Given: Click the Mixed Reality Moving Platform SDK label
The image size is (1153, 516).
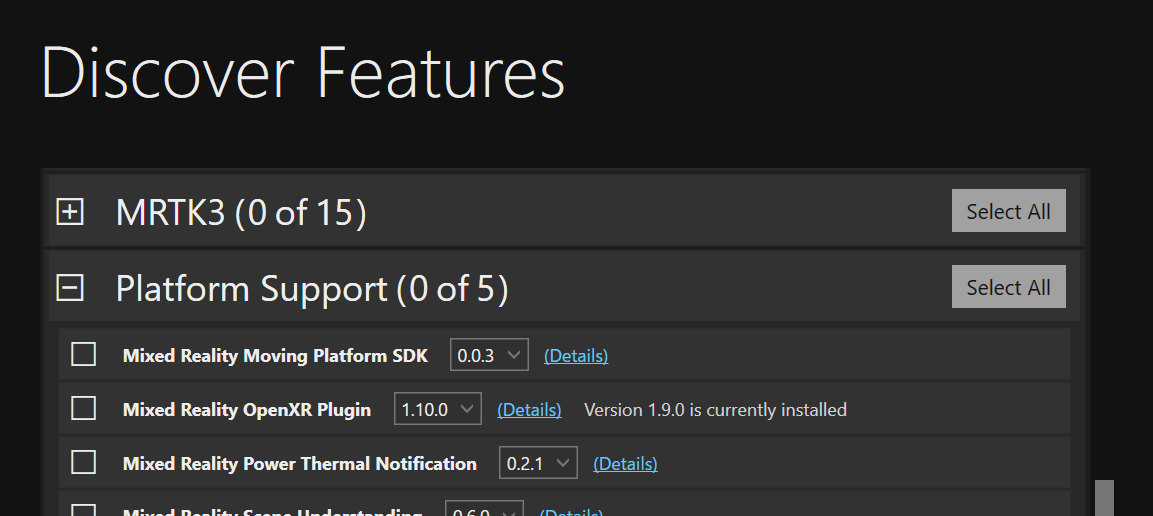Looking at the screenshot, I should tap(275, 356).
